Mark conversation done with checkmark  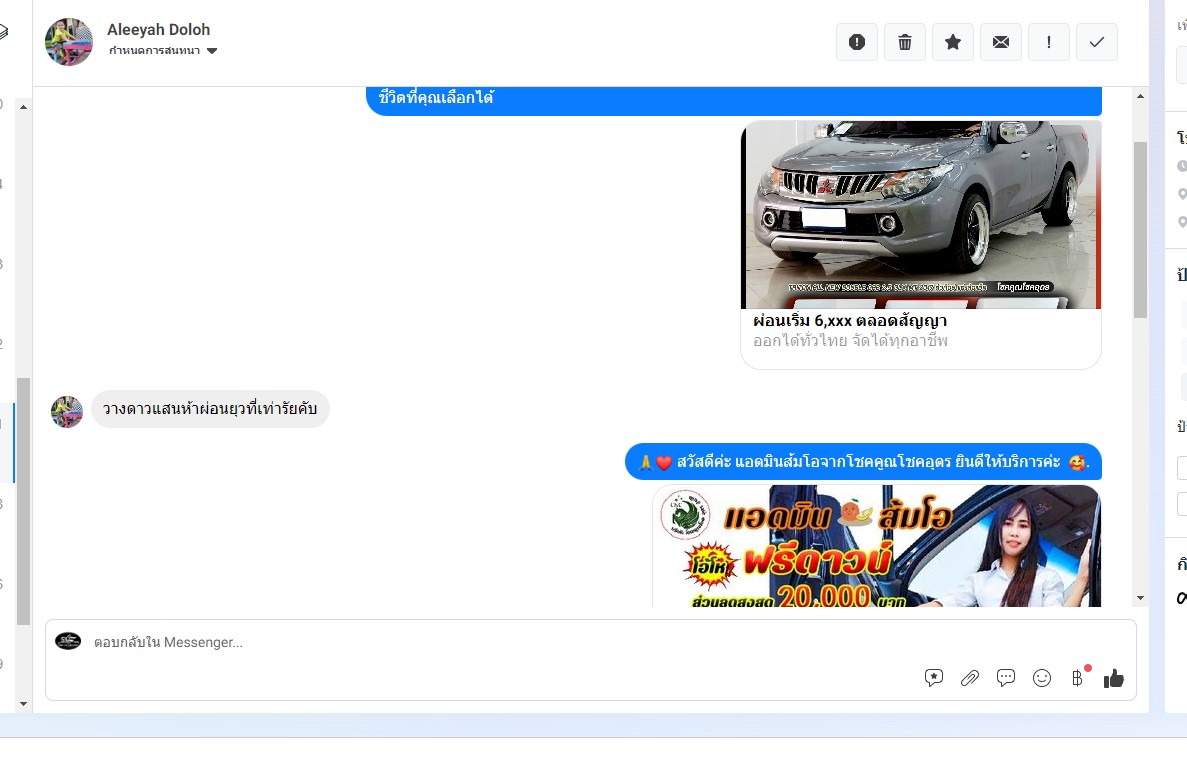[x=1097, y=42]
